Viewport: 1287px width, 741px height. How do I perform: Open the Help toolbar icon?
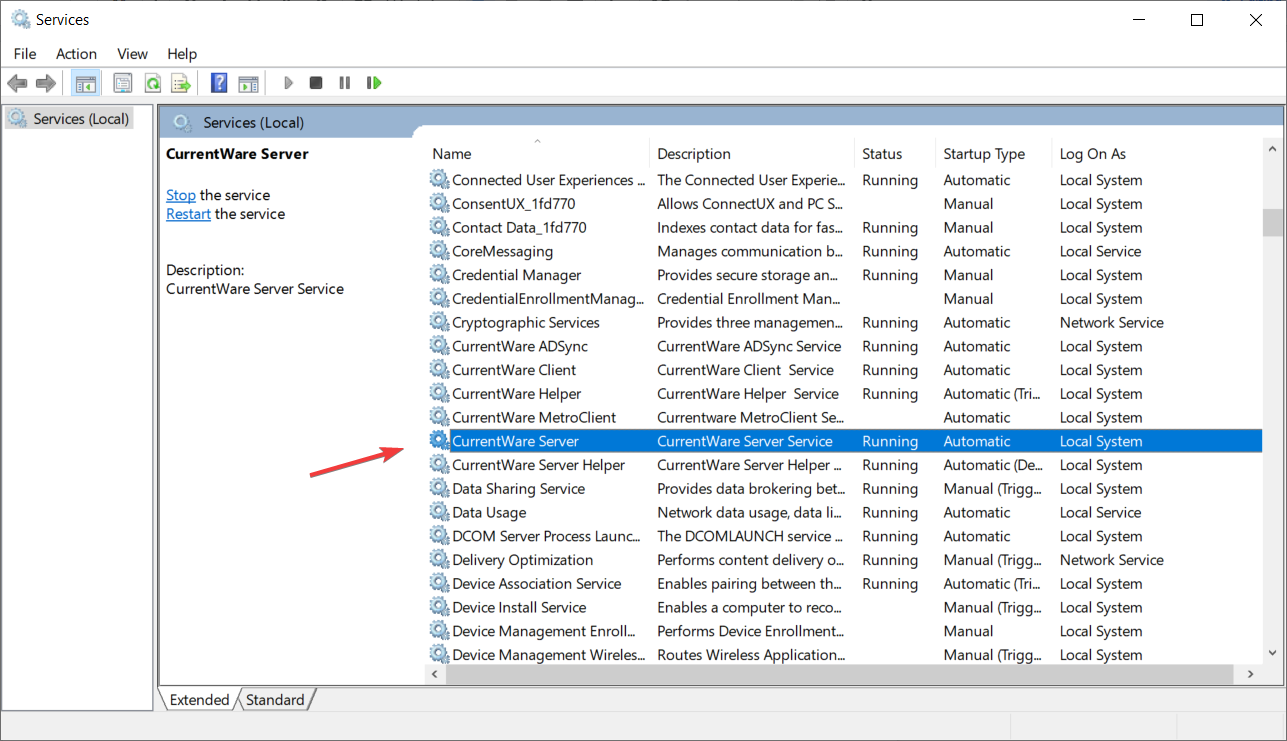[x=219, y=83]
